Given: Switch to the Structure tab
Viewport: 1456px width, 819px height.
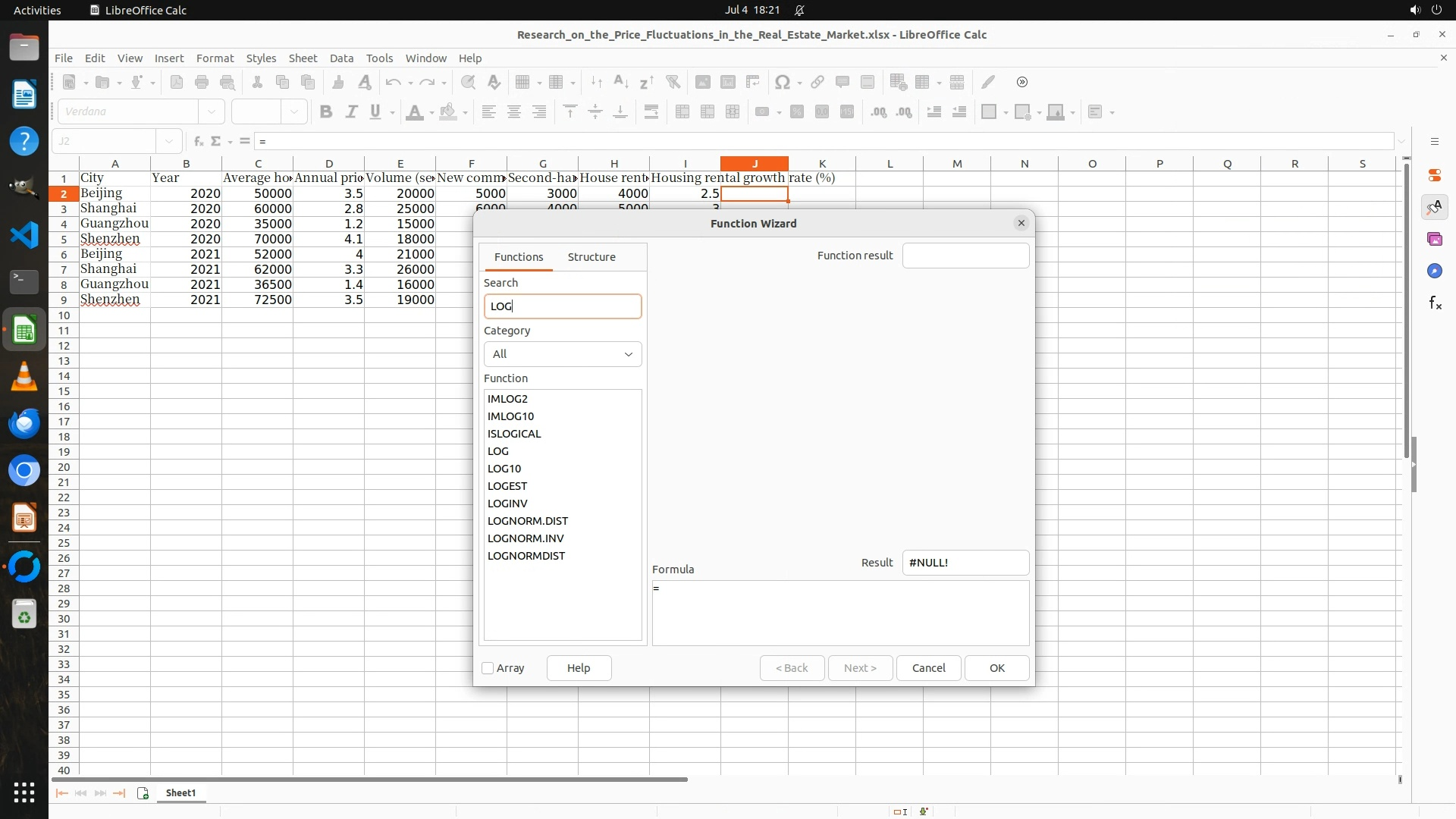Looking at the screenshot, I should tap(591, 257).
